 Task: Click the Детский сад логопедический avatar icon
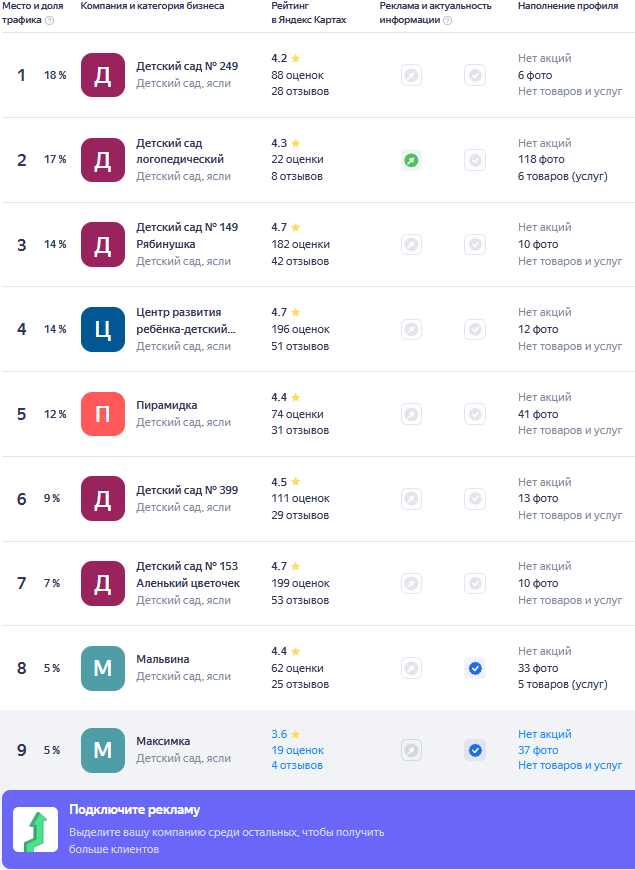pos(103,160)
